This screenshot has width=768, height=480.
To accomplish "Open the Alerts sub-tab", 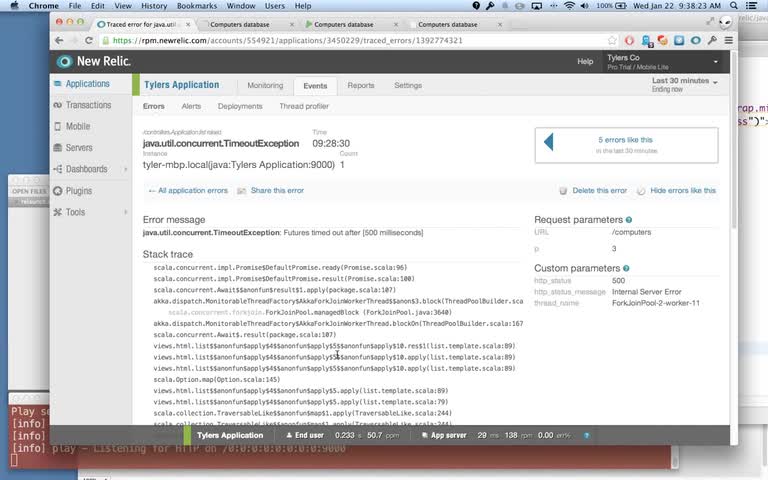I will pyautogui.click(x=191, y=106).
